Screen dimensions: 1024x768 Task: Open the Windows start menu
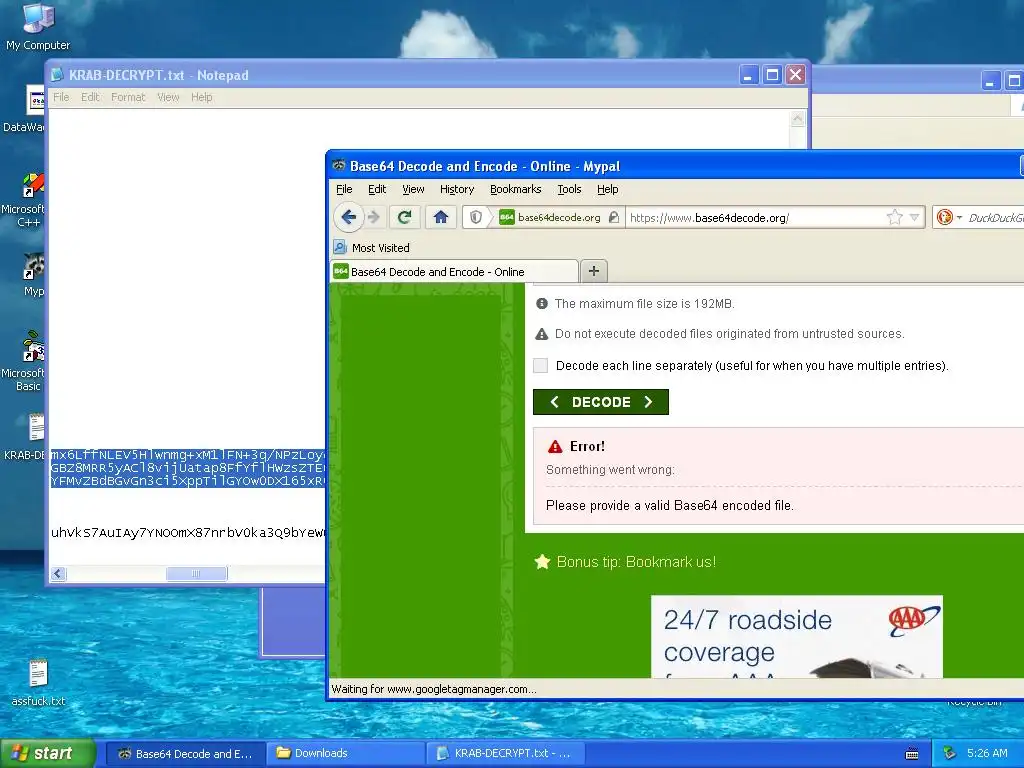click(48, 753)
